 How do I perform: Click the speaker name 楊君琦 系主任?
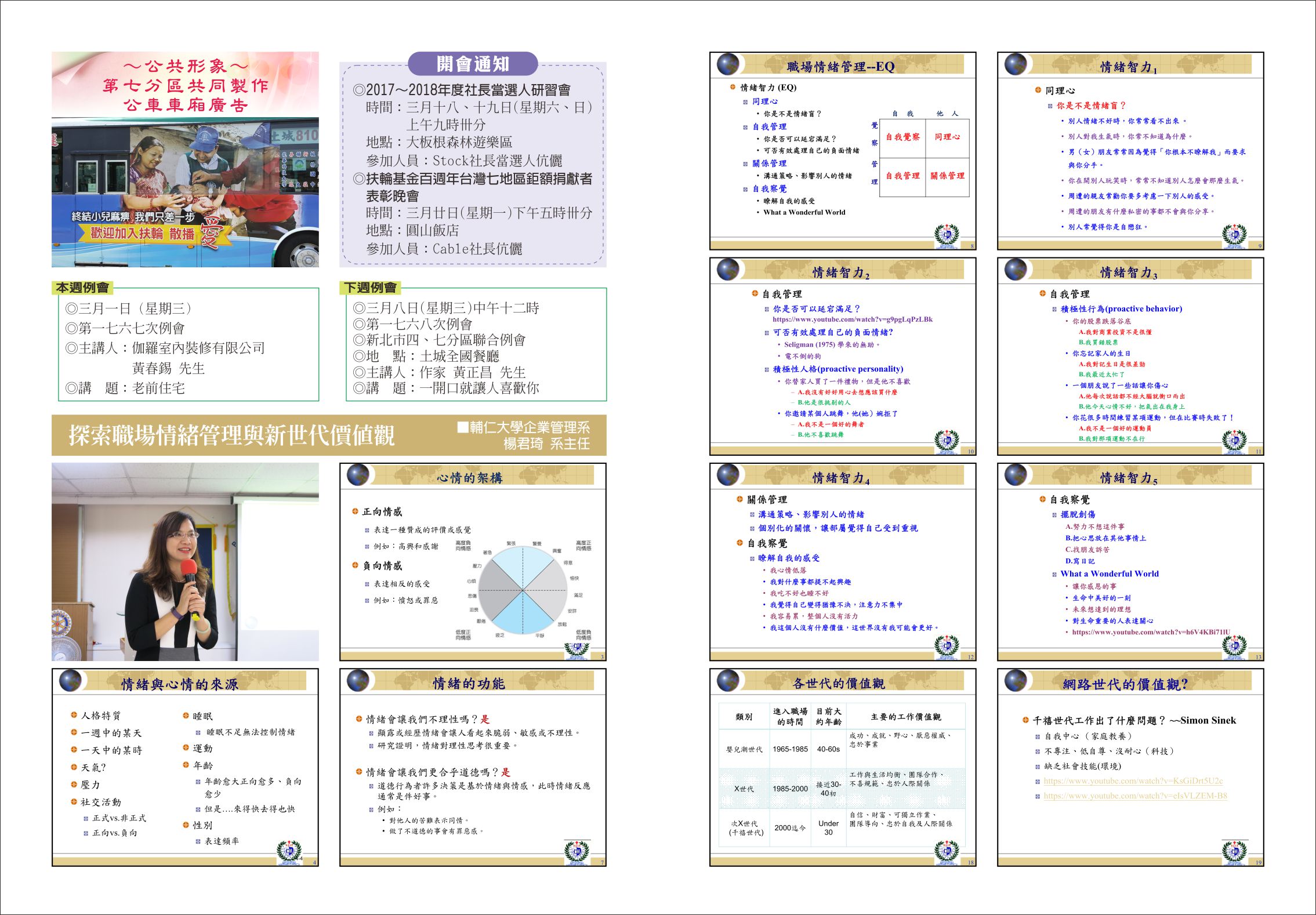[x=546, y=444]
